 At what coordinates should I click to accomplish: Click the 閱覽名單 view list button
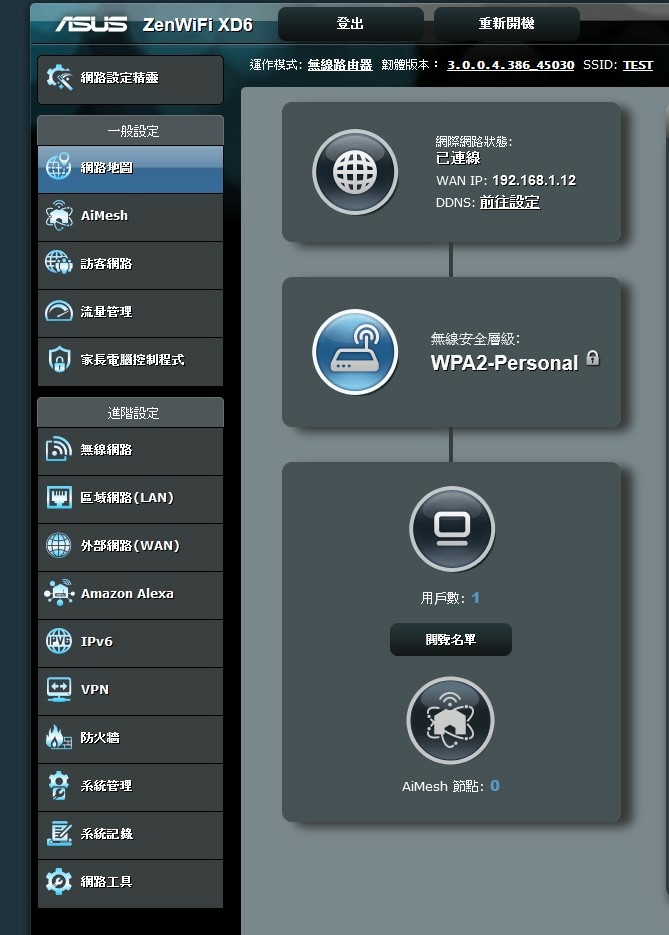click(451, 639)
